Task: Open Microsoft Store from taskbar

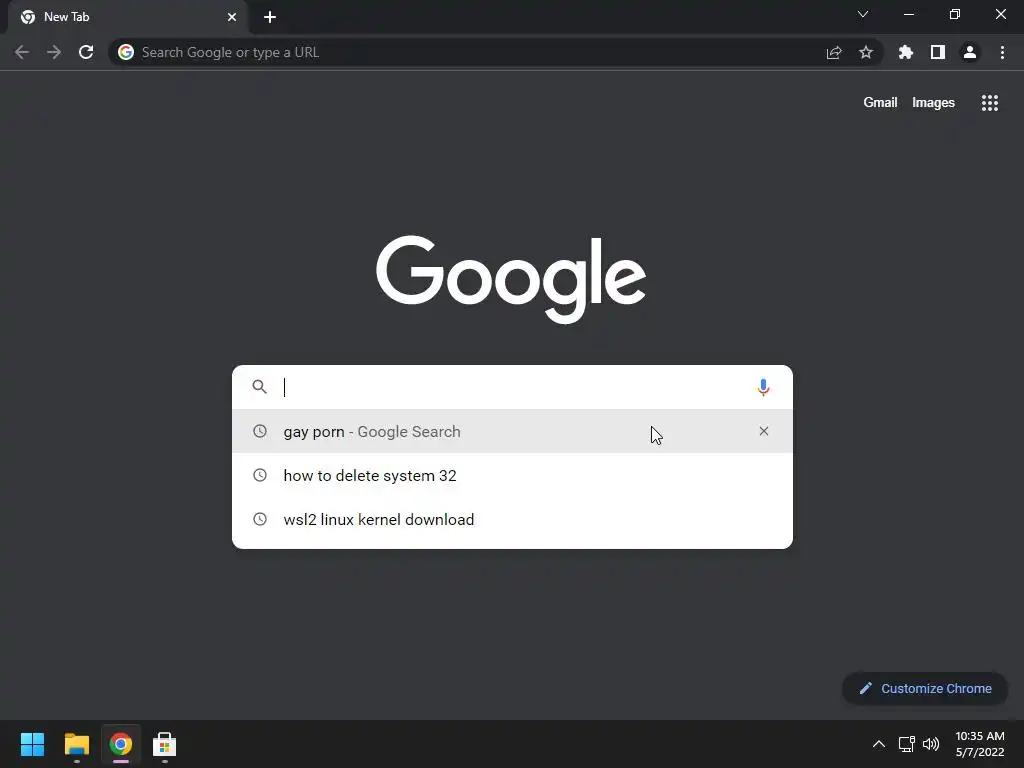Action: tap(165, 744)
